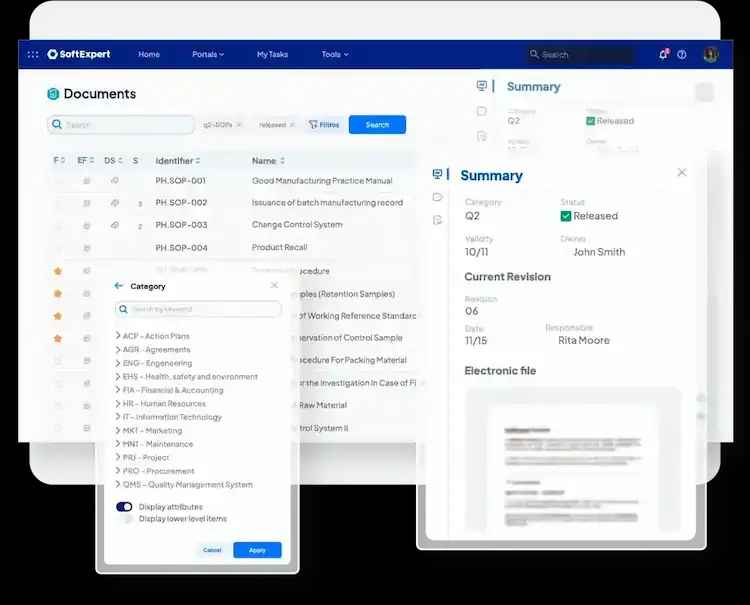Click the Apply button in Category dialog
The height and width of the screenshot is (605, 750).
(x=257, y=550)
